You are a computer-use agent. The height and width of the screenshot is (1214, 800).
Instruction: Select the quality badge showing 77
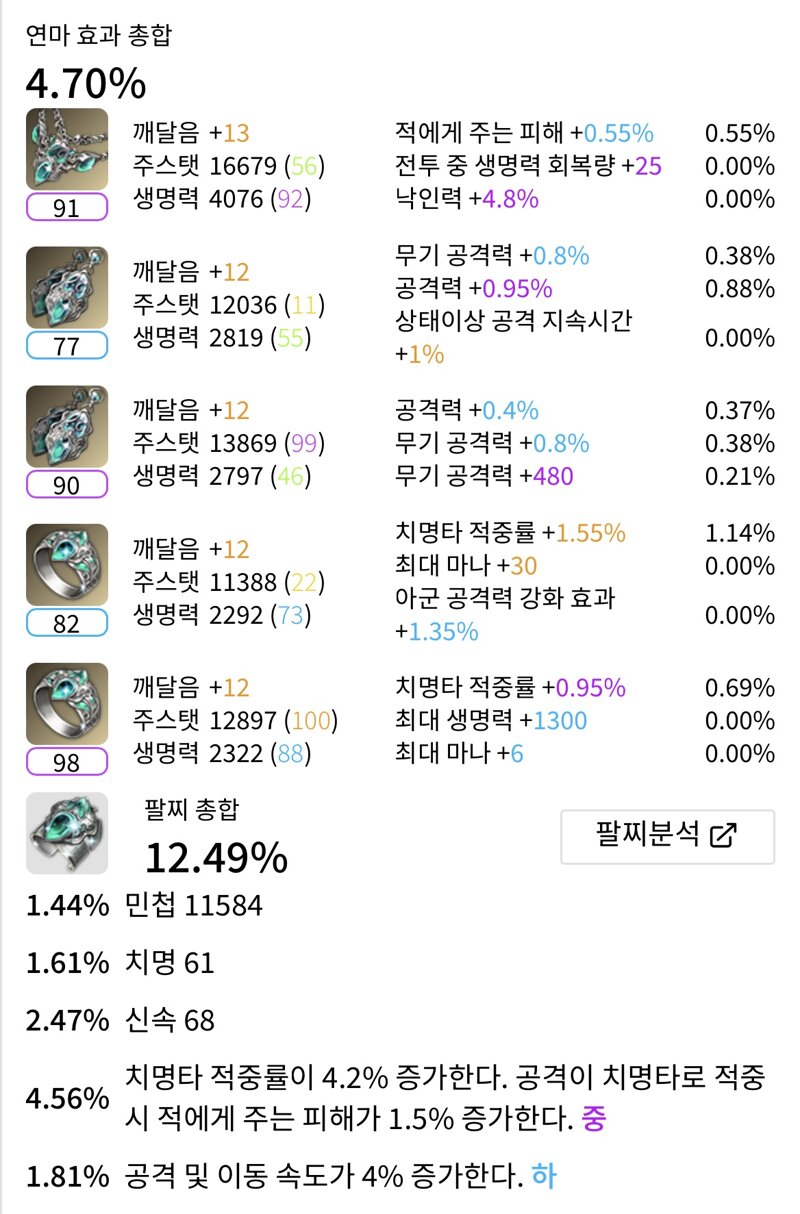(x=67, y=346)
